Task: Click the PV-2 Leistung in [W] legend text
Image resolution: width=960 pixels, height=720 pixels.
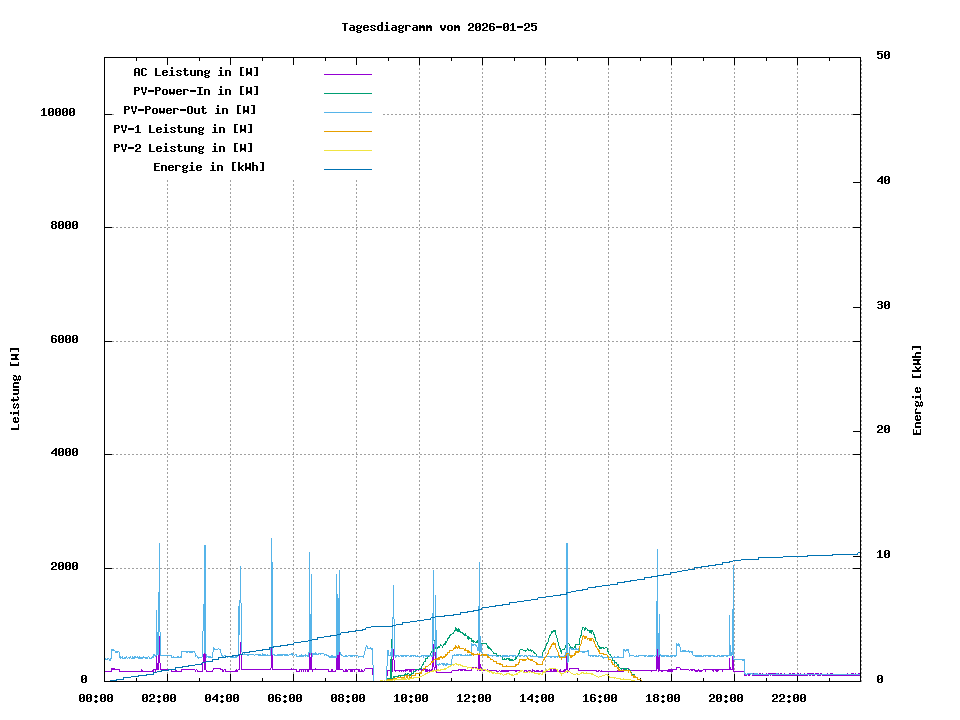Action: (183, 148)
